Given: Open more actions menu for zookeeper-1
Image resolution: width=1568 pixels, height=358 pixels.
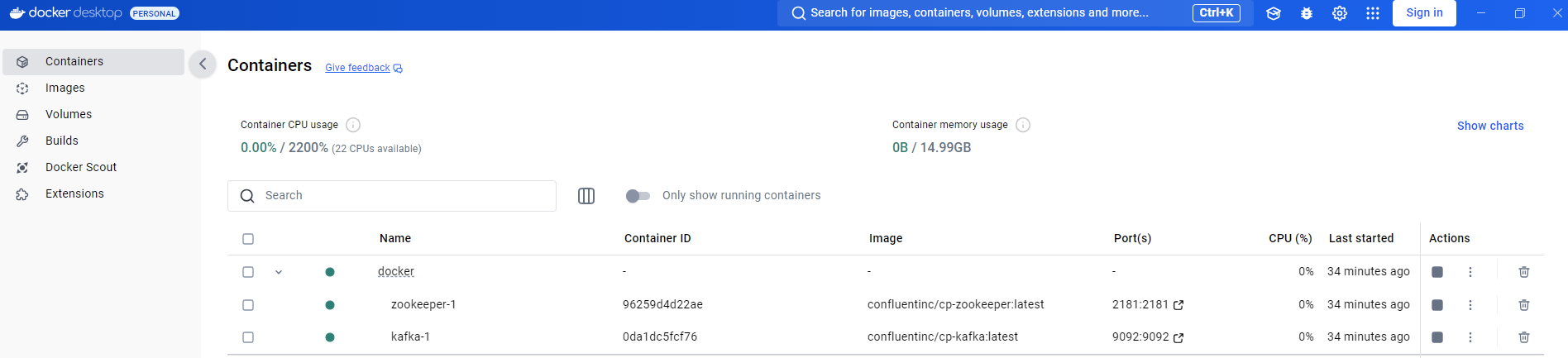Looking at the screenshot, I should [1470, 305].
